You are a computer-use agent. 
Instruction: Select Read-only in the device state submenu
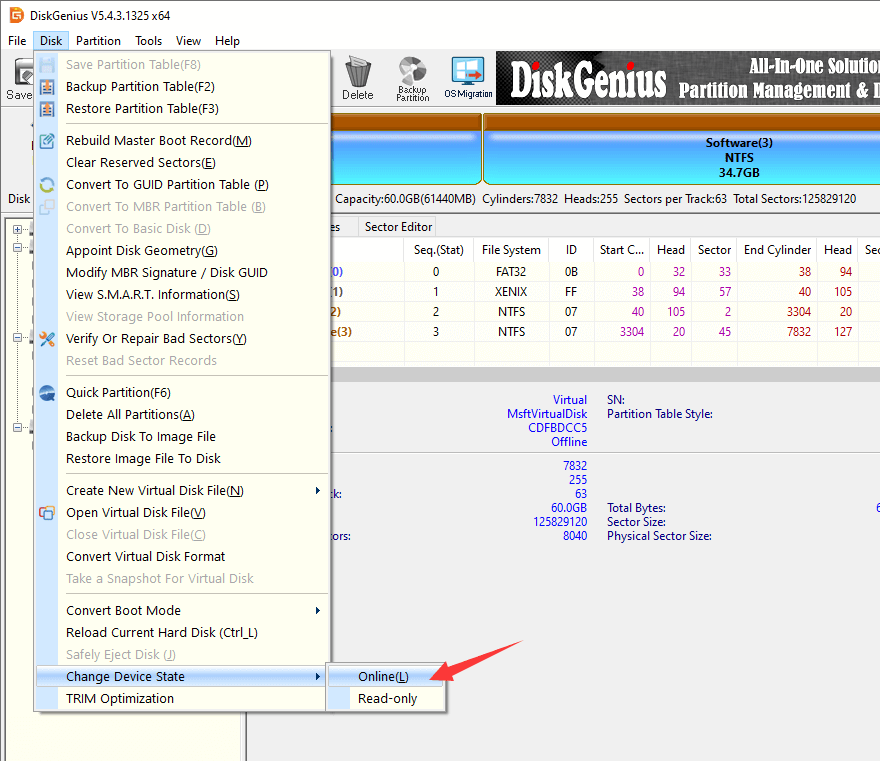[387, 699]
